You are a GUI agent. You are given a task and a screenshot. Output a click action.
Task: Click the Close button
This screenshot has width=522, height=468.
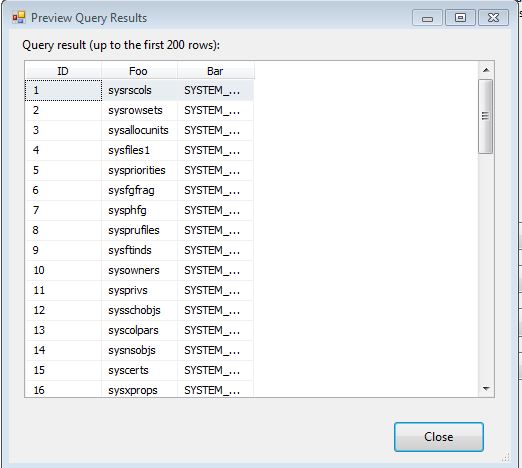(439, 437)
